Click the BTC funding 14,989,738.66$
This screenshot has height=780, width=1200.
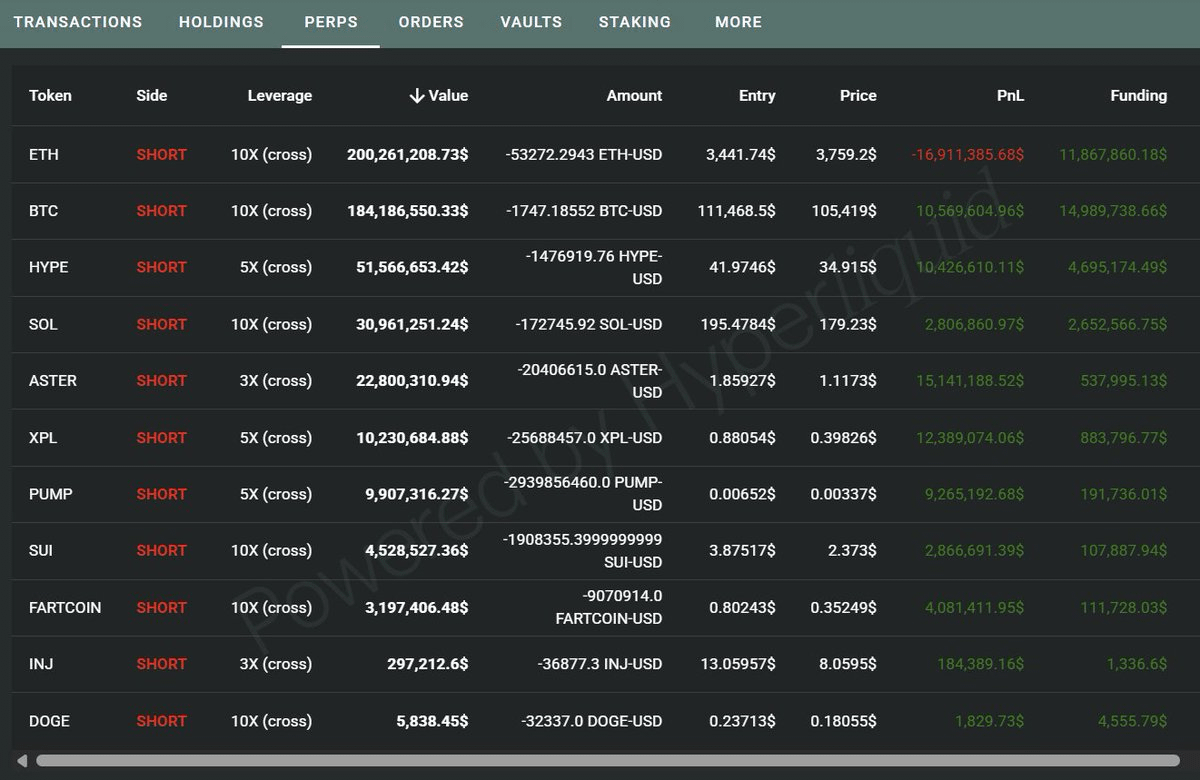1113,211
